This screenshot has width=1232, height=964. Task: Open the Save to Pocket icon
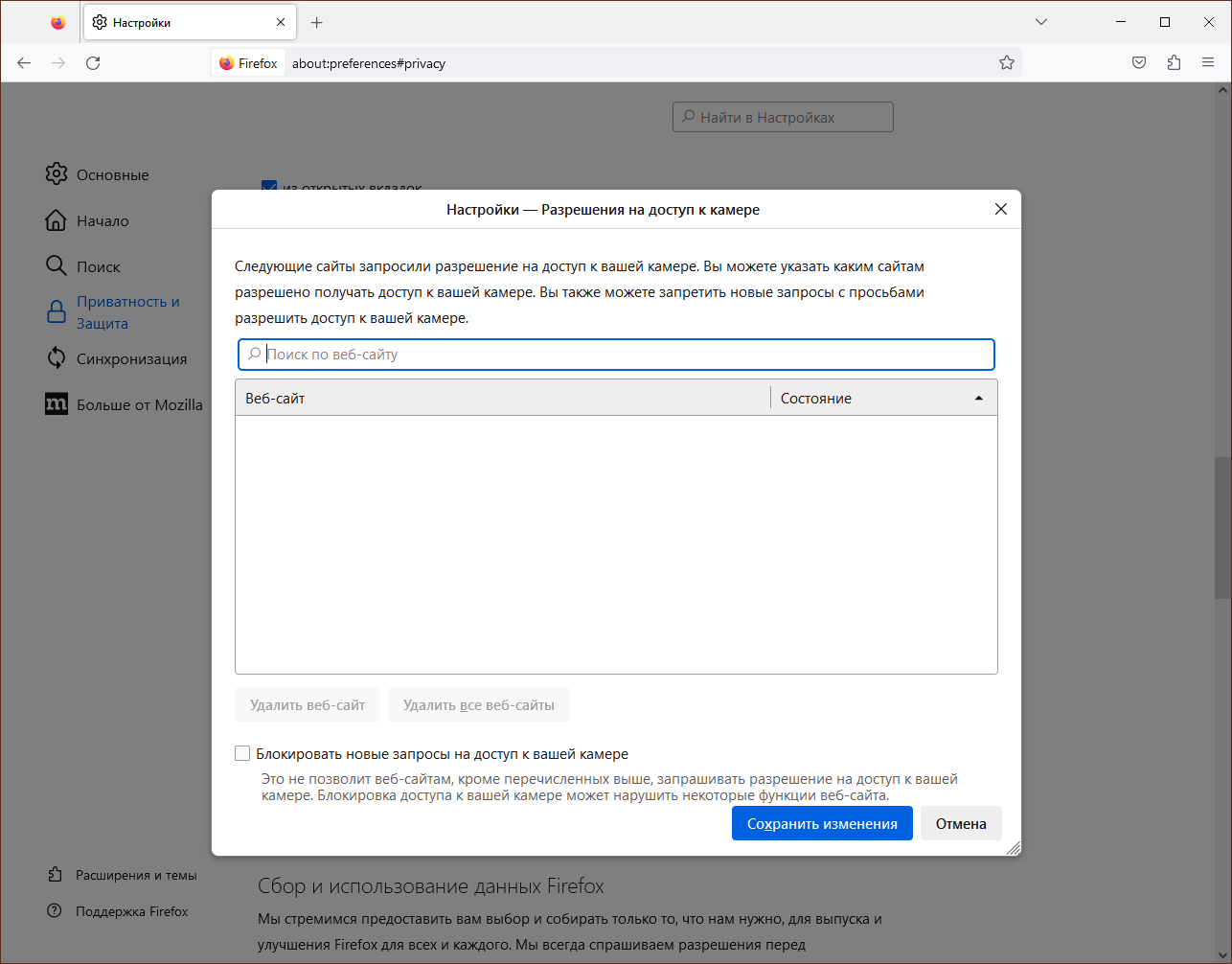[1139, 63]
